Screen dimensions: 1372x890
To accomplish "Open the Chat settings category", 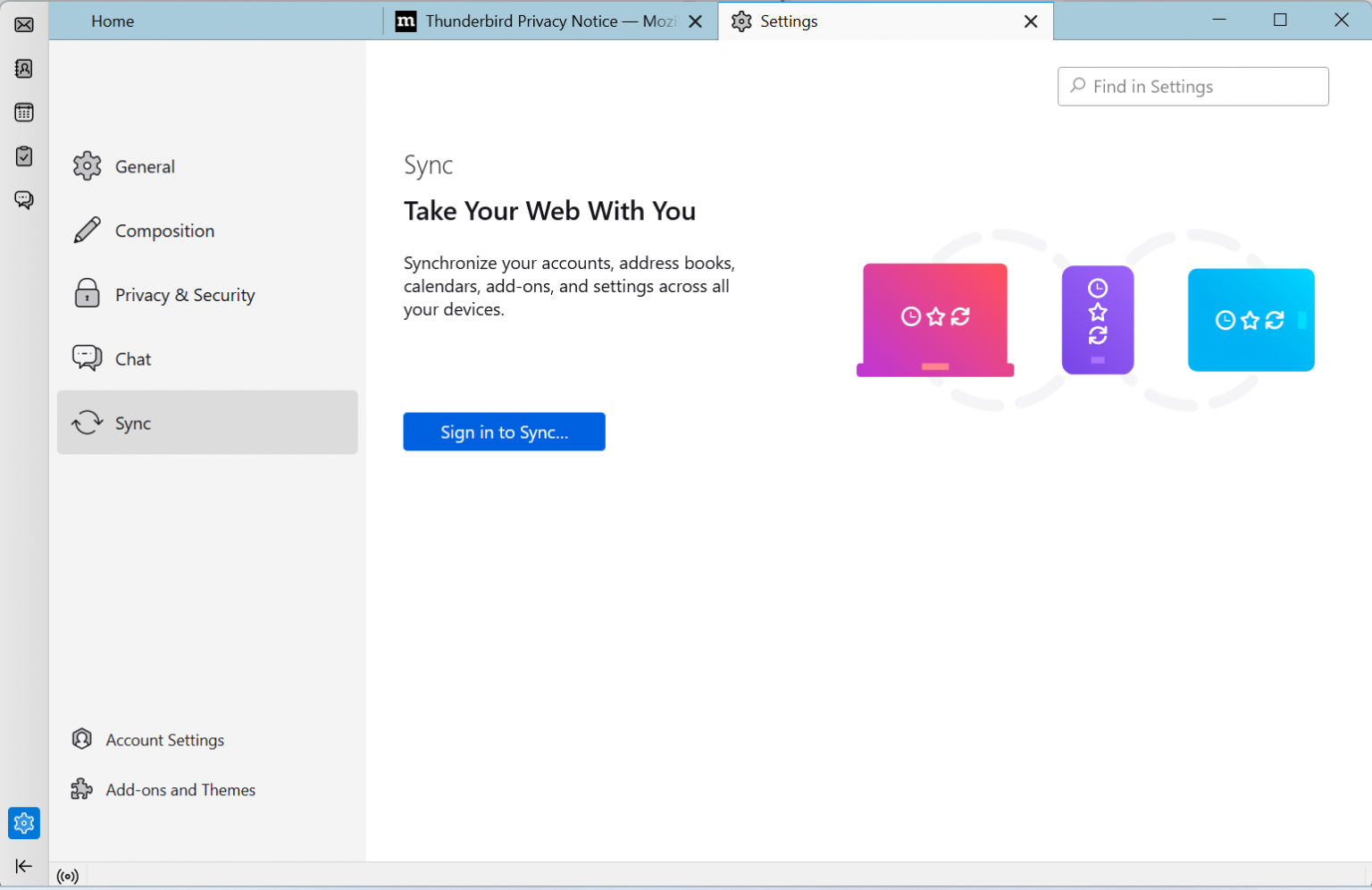I will [x=134, y=358].
